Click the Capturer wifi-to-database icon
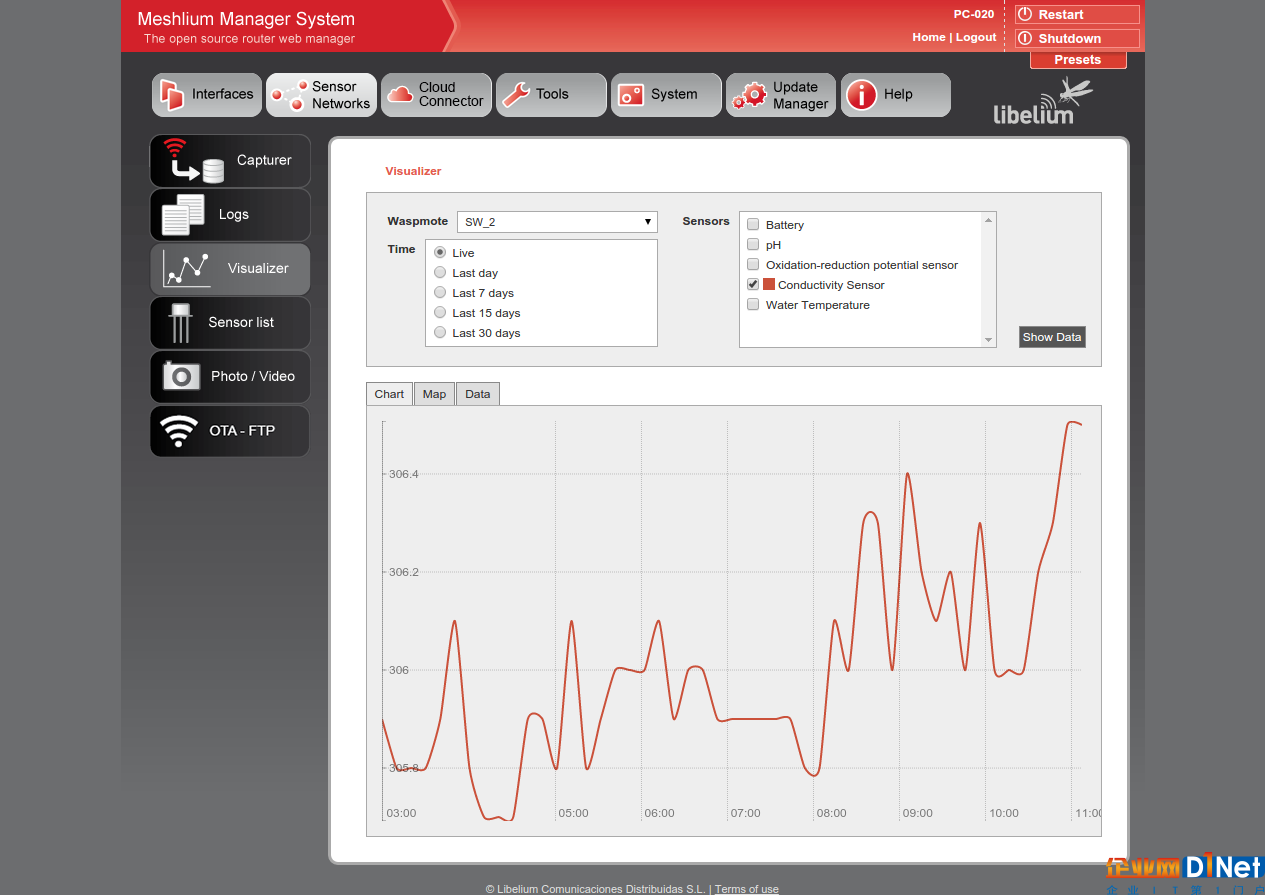 pos(193,161)
